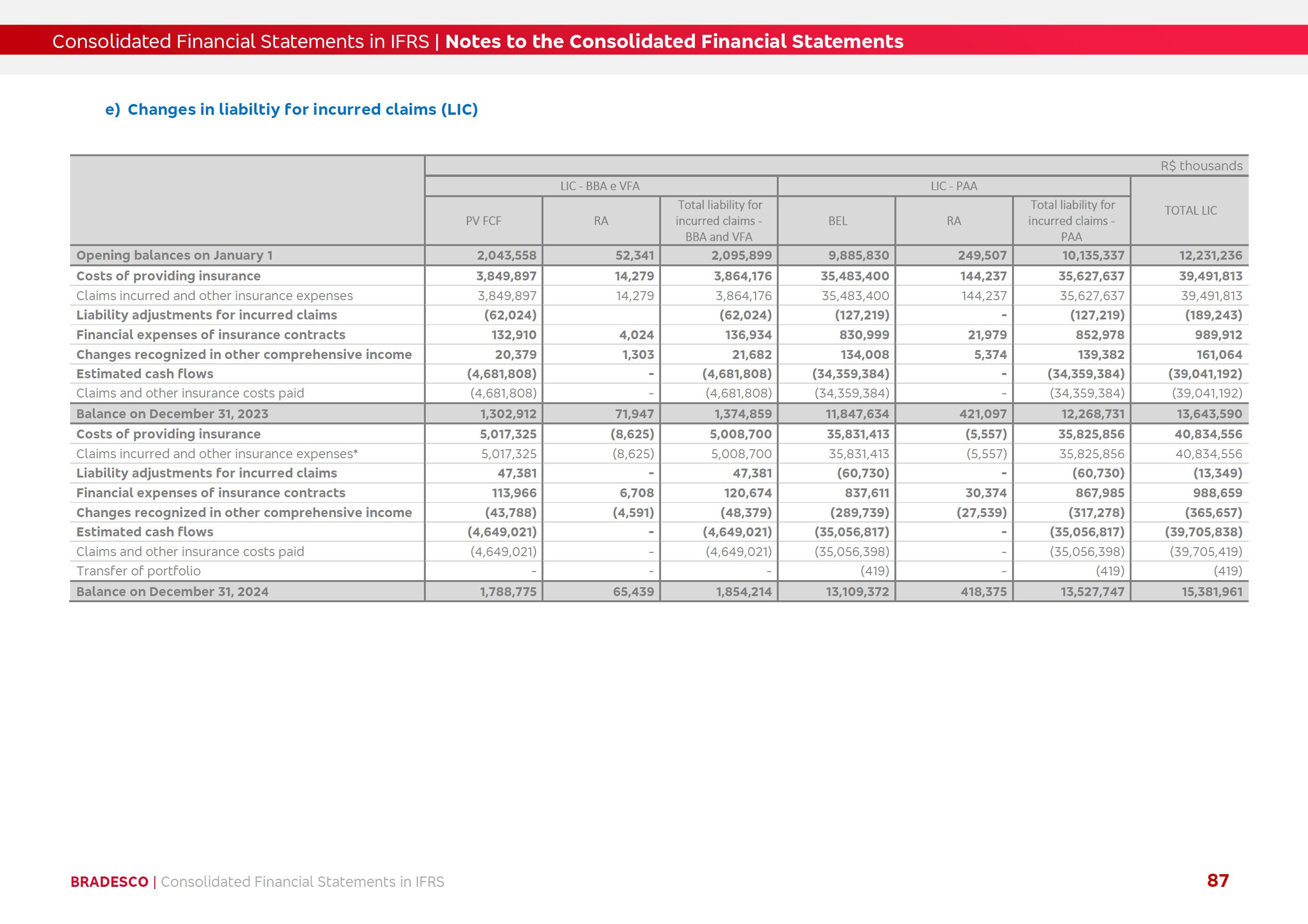Click the BRADESCO footer text

pos(109,882)
